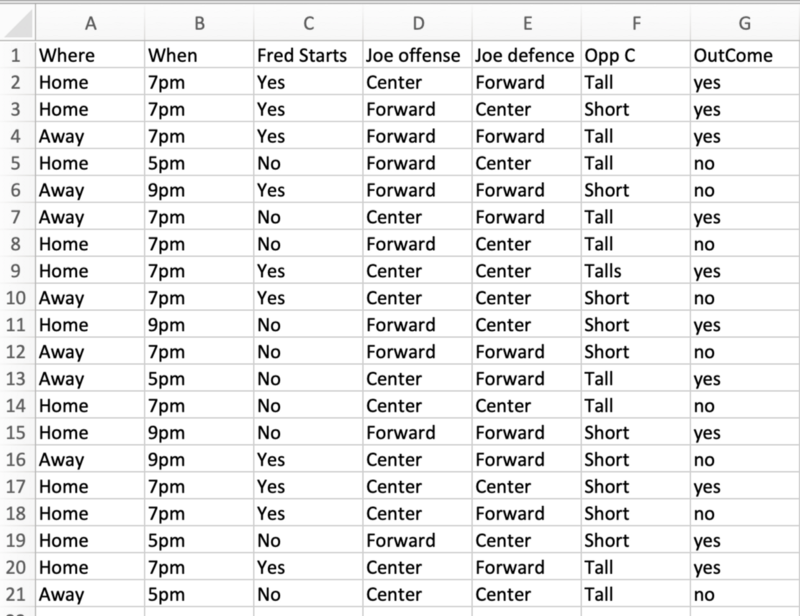Select row 15 using its row number
Viewport: 800px width, 616px height.
[17, 433]
